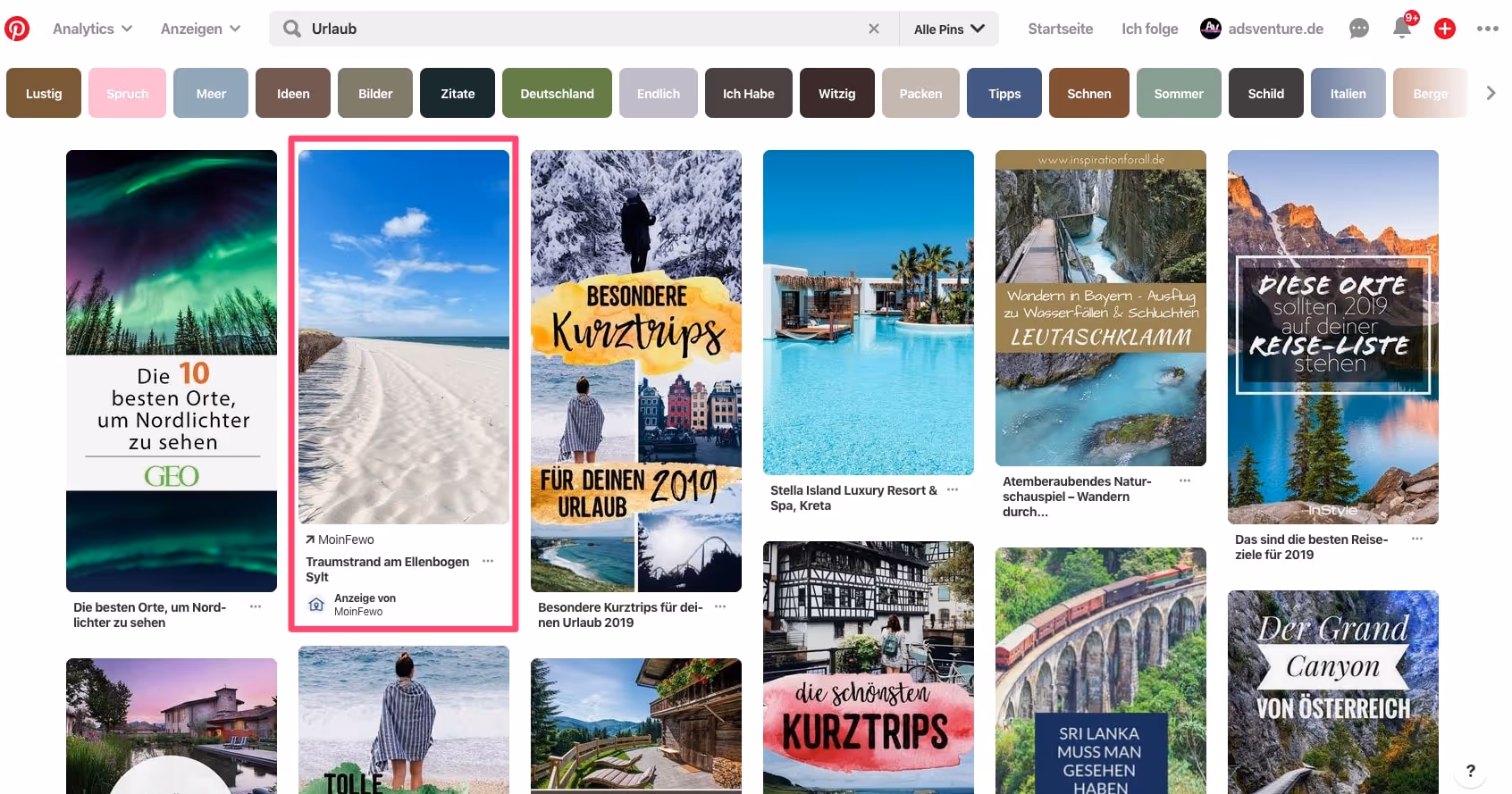
Task: Open options for besten Reiseziele 2019 pin
Action: click(x=1417, y=539)
